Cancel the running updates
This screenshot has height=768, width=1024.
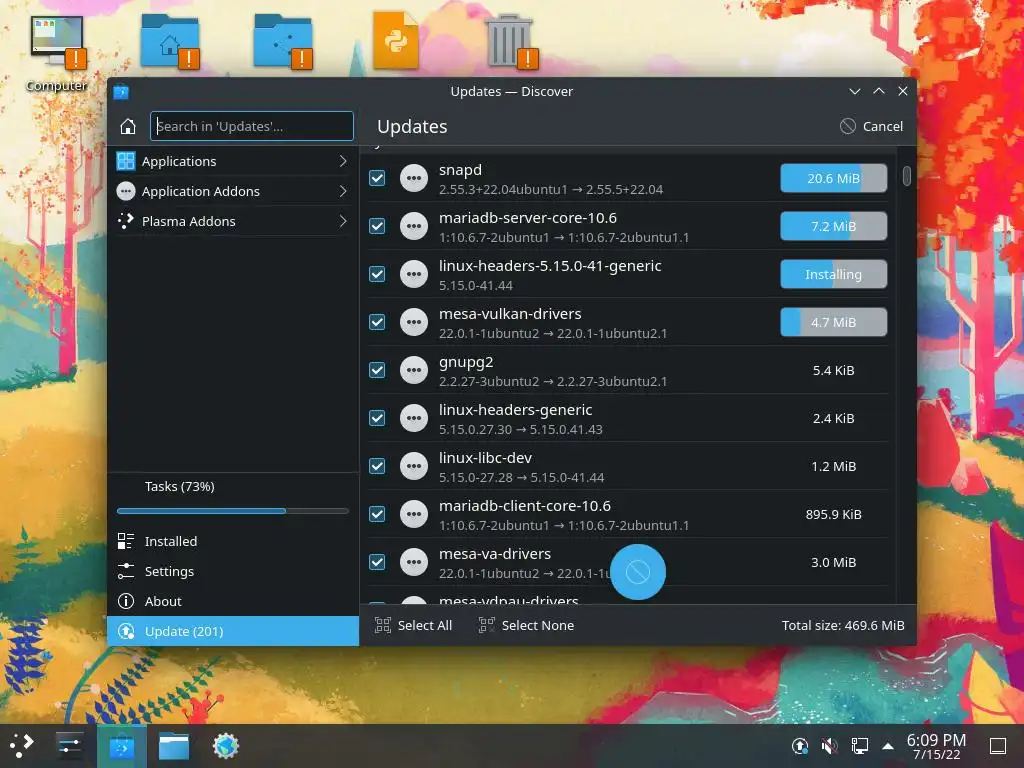pyautogui.click(x=872, y=126)
